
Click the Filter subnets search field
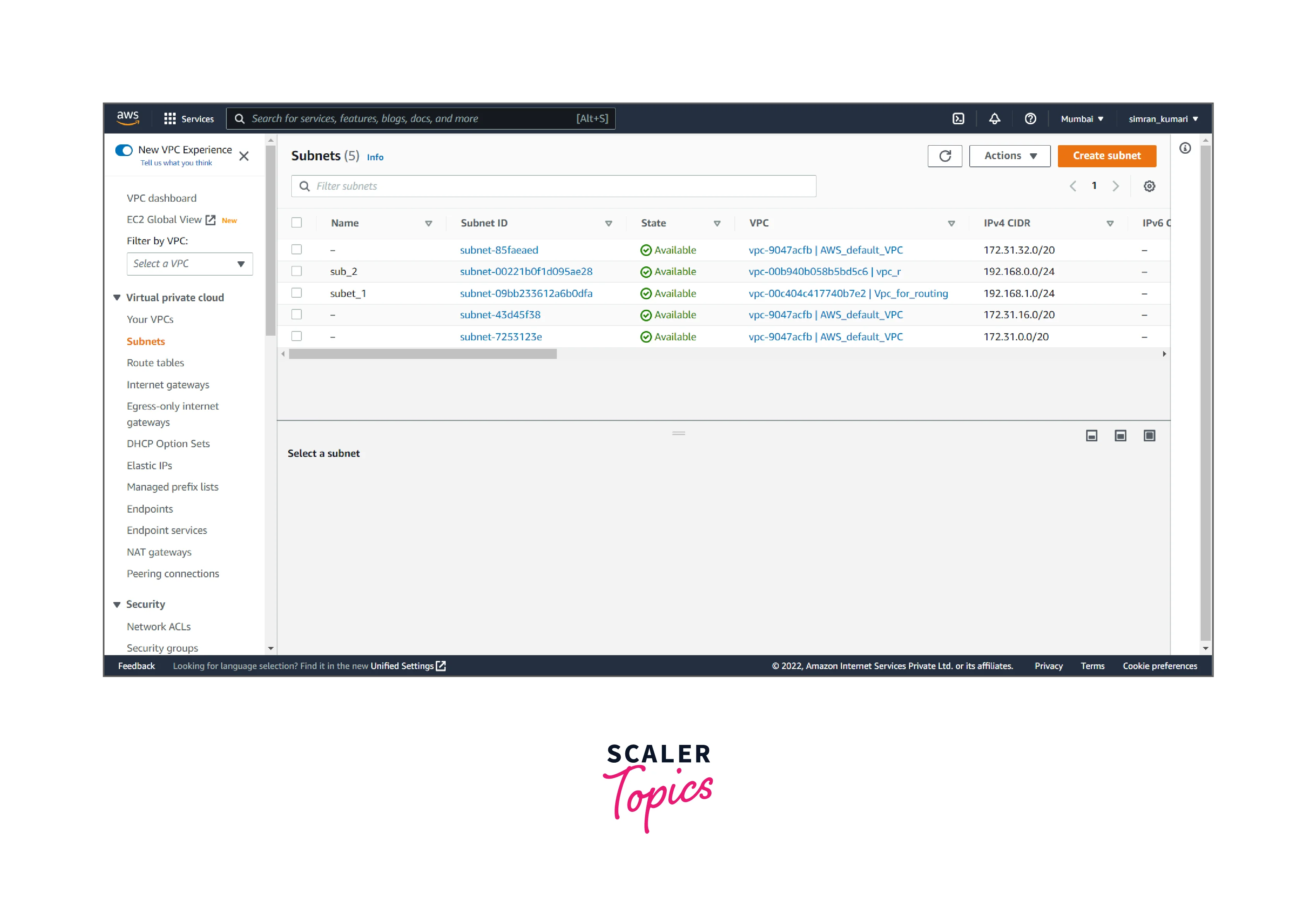tap(553, 186)
